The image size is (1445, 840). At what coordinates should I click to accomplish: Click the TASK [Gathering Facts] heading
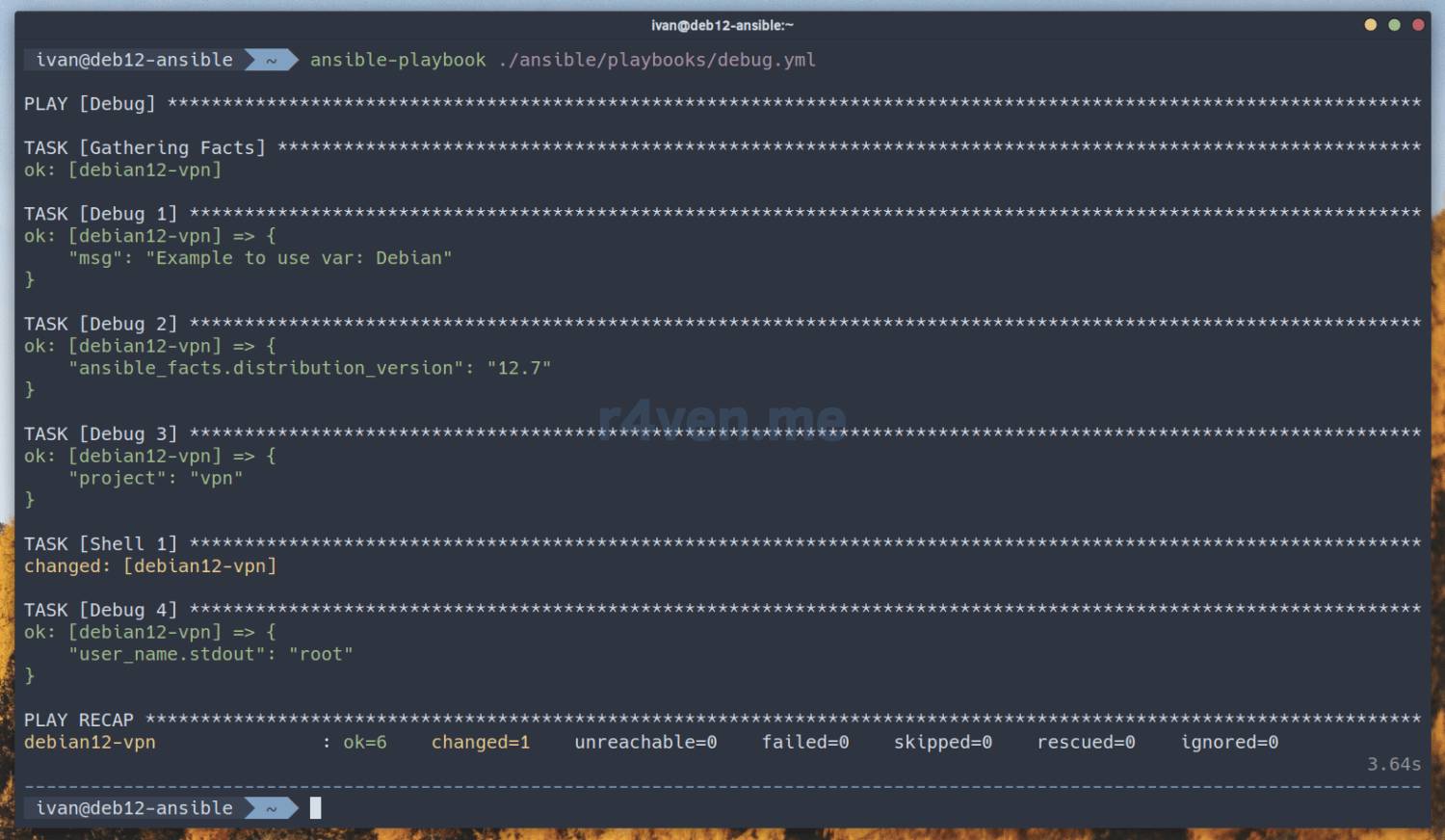click(x=144, y=147)
